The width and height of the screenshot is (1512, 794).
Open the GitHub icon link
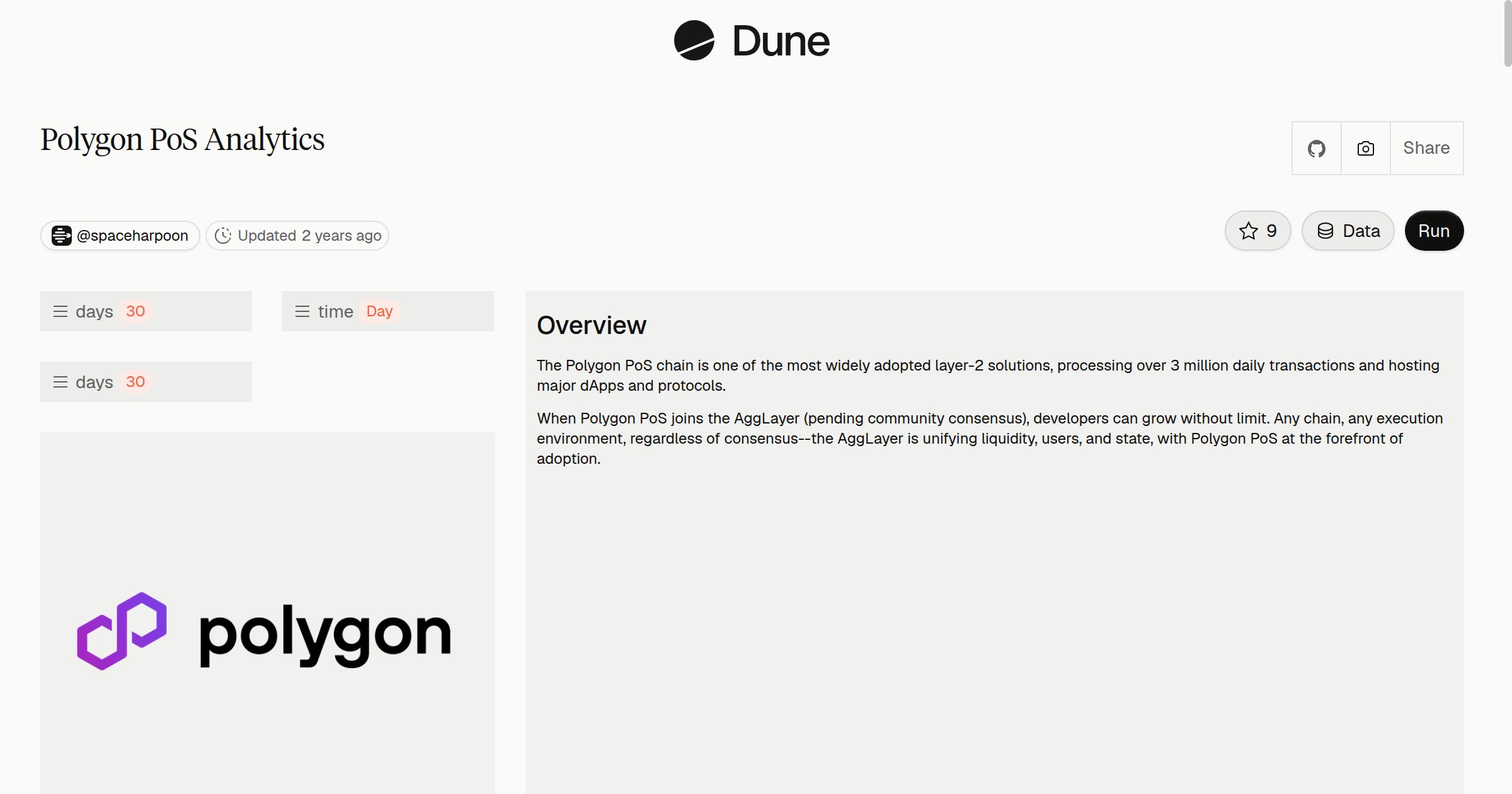point(1316,148)
